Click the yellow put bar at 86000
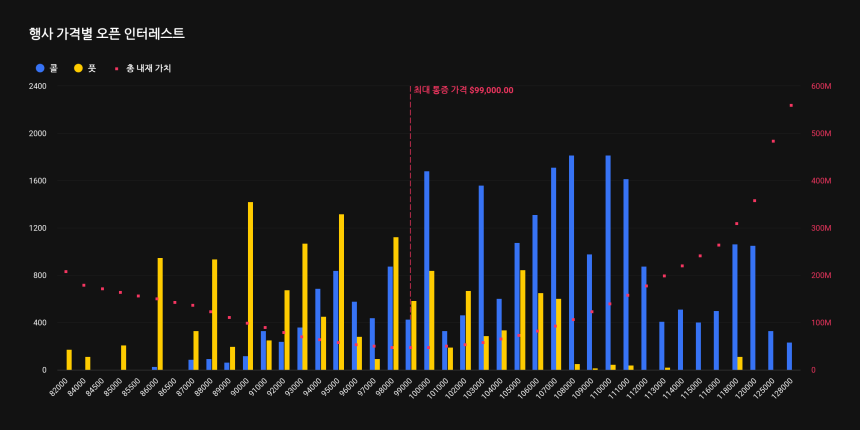This screenshot has height=430, width=860. tap(160, 314)
